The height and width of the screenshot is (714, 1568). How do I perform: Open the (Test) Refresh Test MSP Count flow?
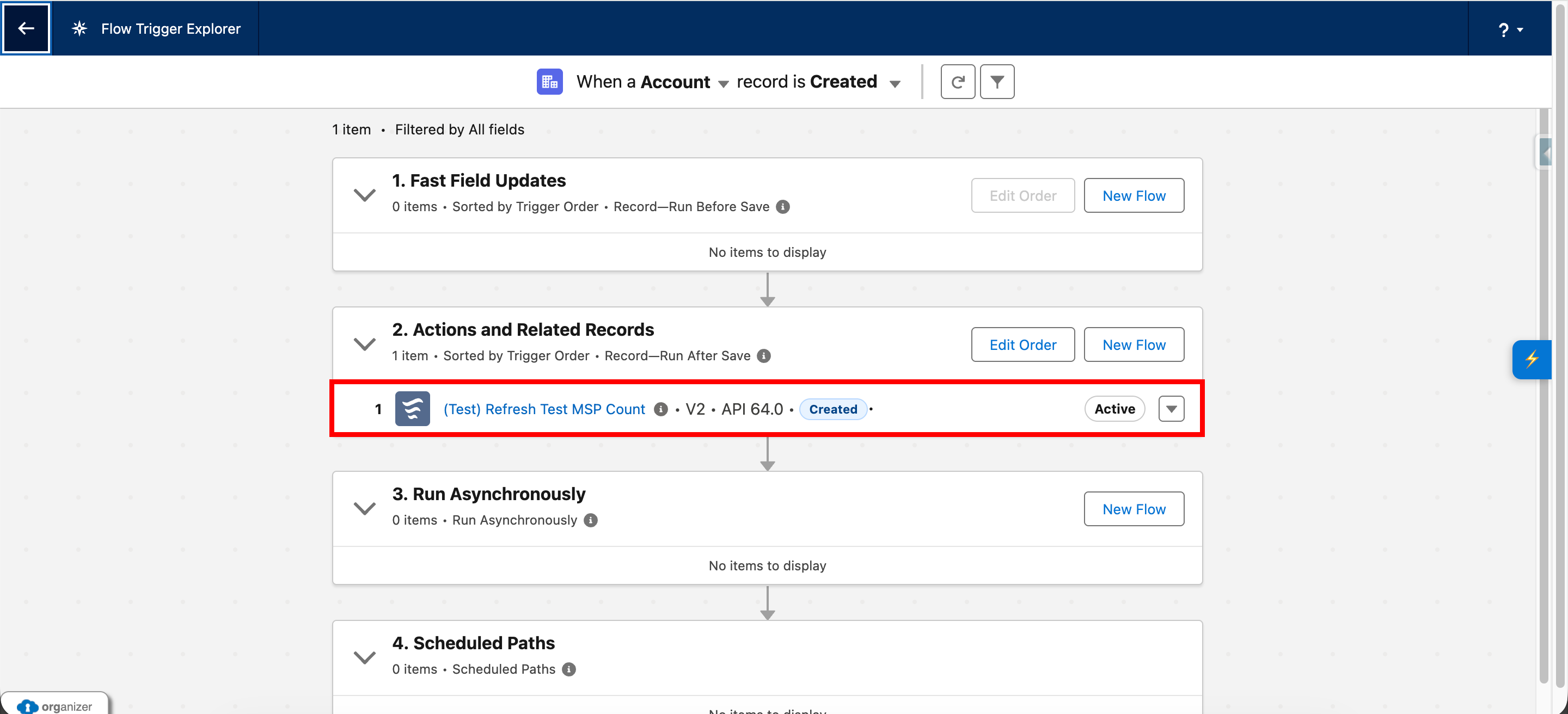click(x=544, y=408)
